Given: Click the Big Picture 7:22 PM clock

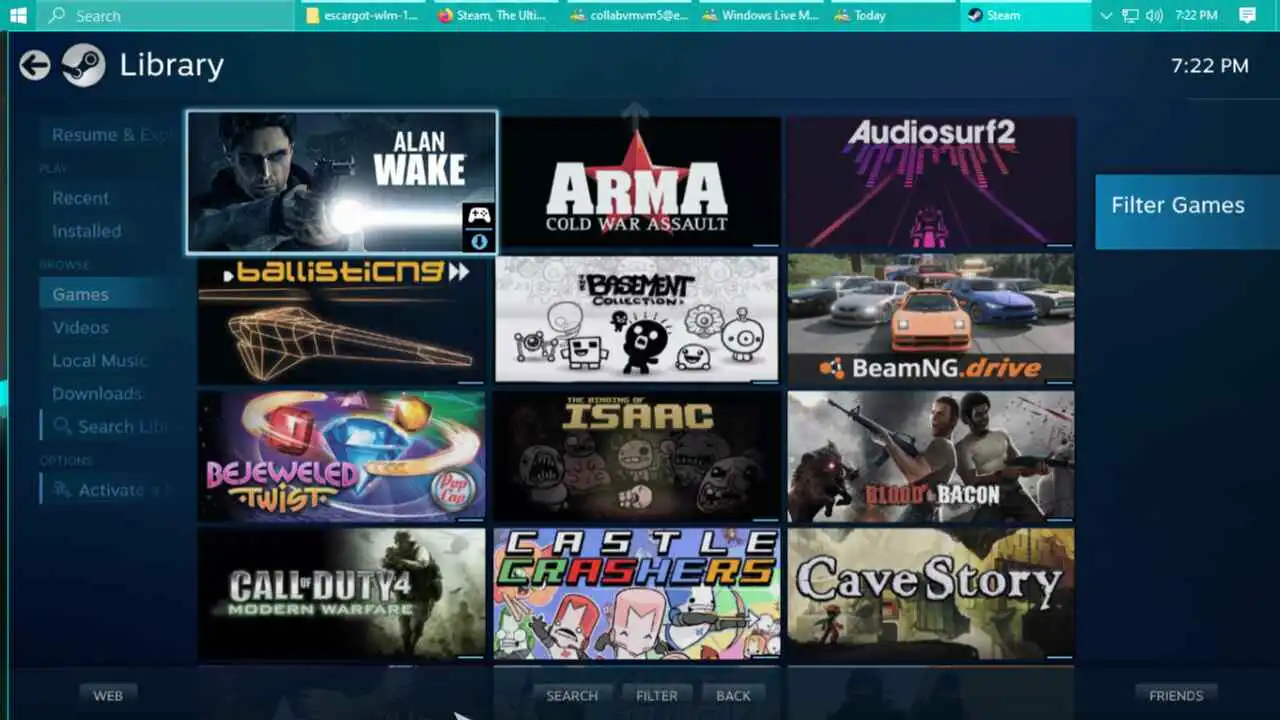Looking at the screenshot, I should point(1210,66).
